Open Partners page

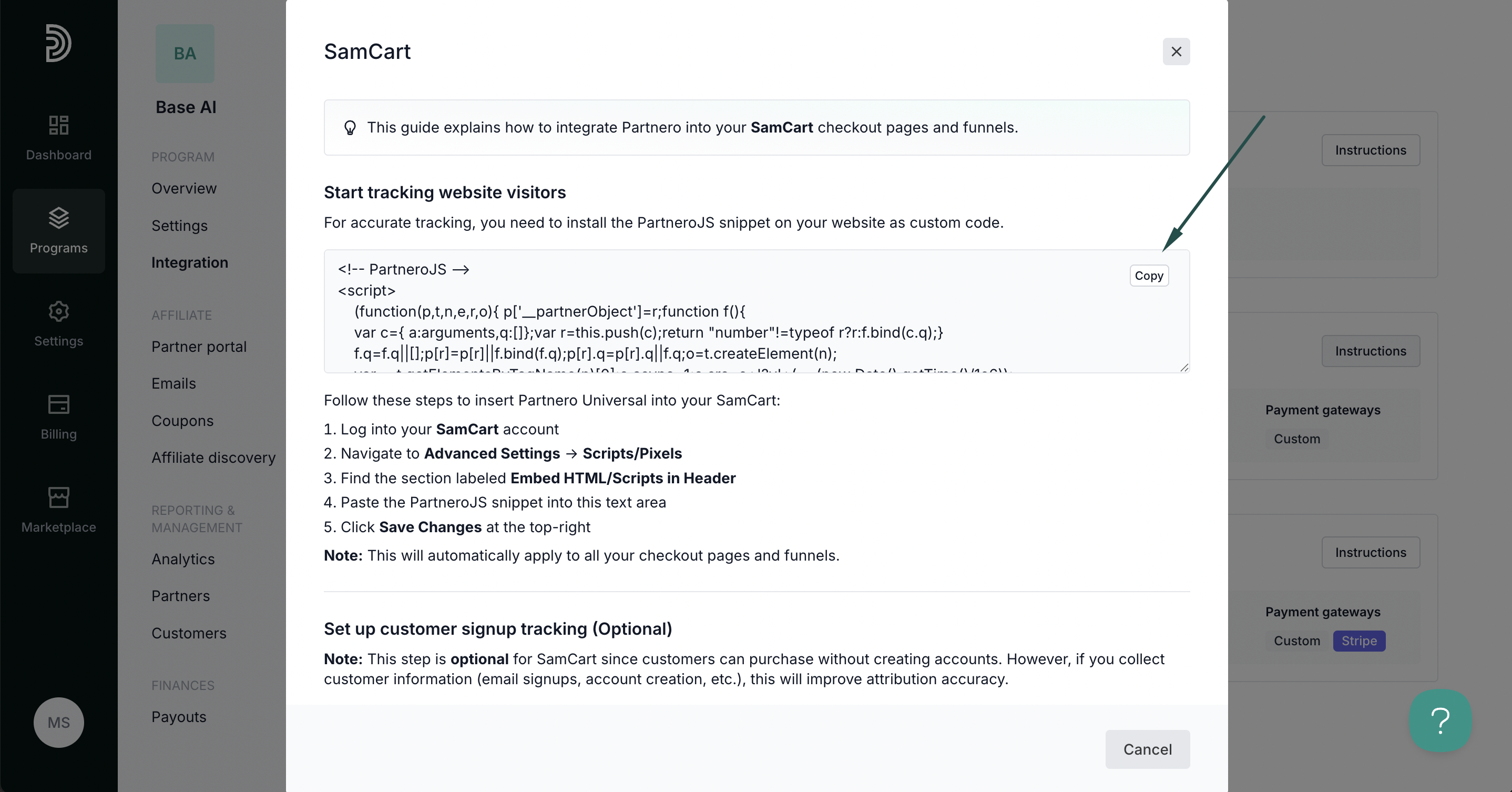[x=180, y=596]
